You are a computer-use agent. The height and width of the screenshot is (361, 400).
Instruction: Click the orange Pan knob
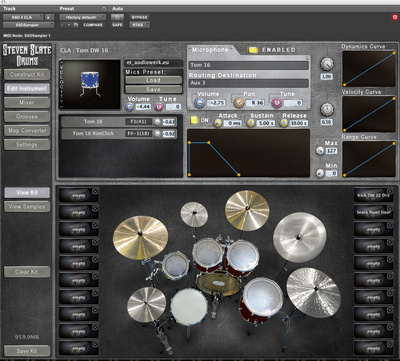(x=239, y=103)
